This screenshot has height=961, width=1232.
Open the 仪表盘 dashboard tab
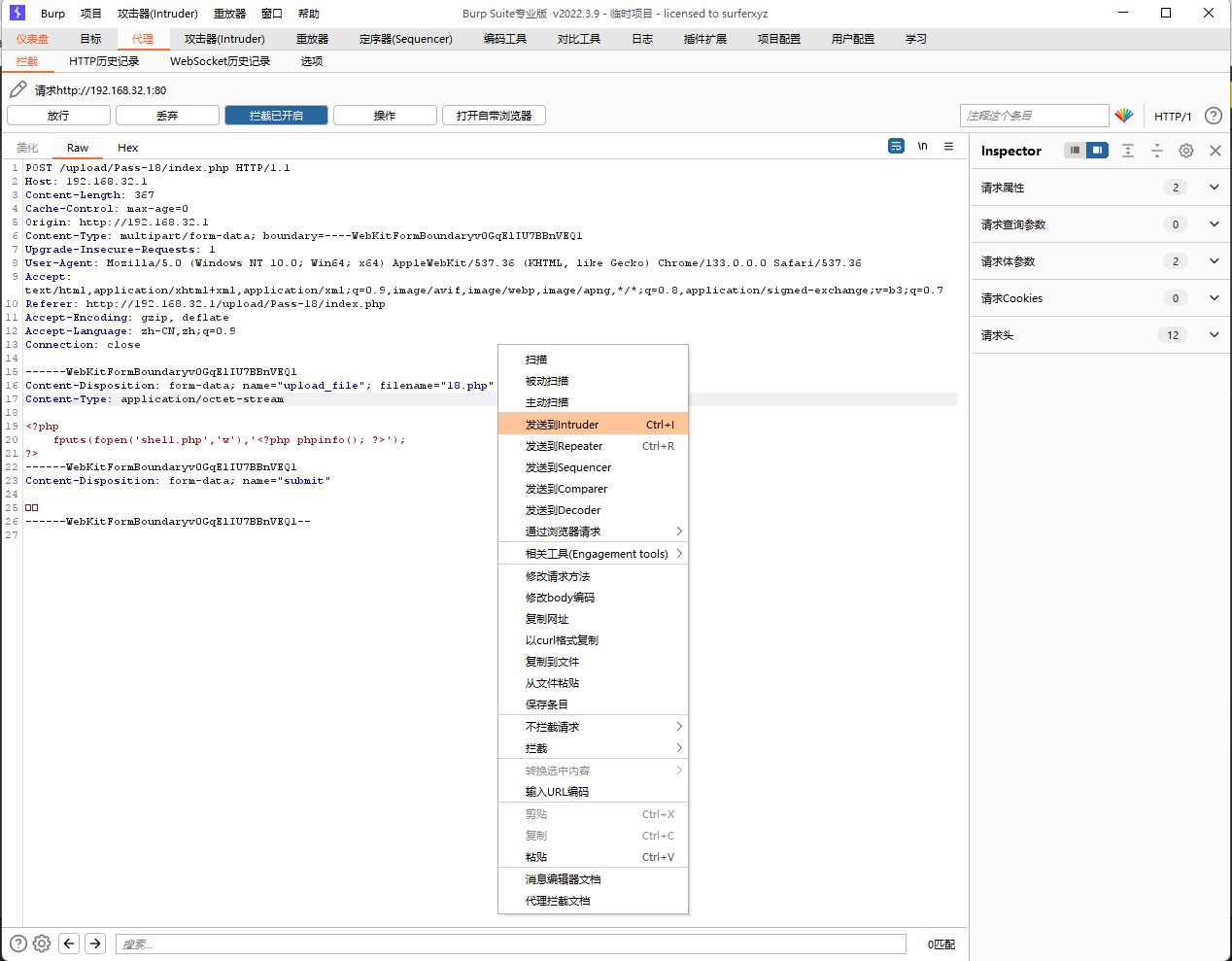(32, 39)
